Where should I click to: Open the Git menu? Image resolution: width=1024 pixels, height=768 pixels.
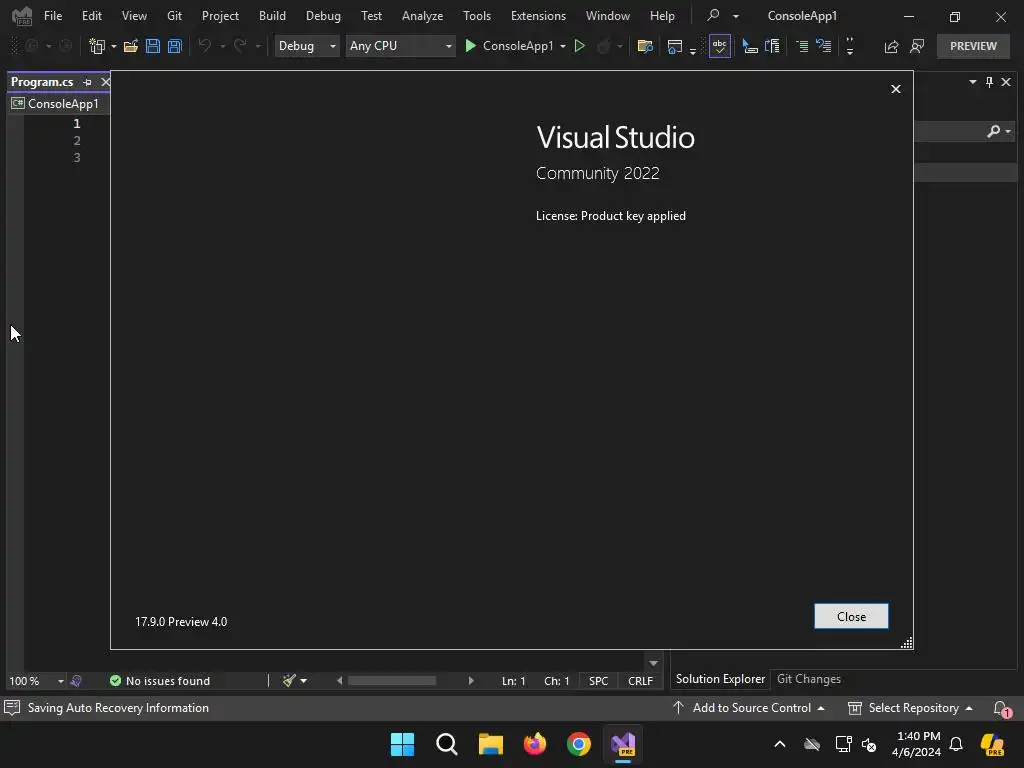174,16
